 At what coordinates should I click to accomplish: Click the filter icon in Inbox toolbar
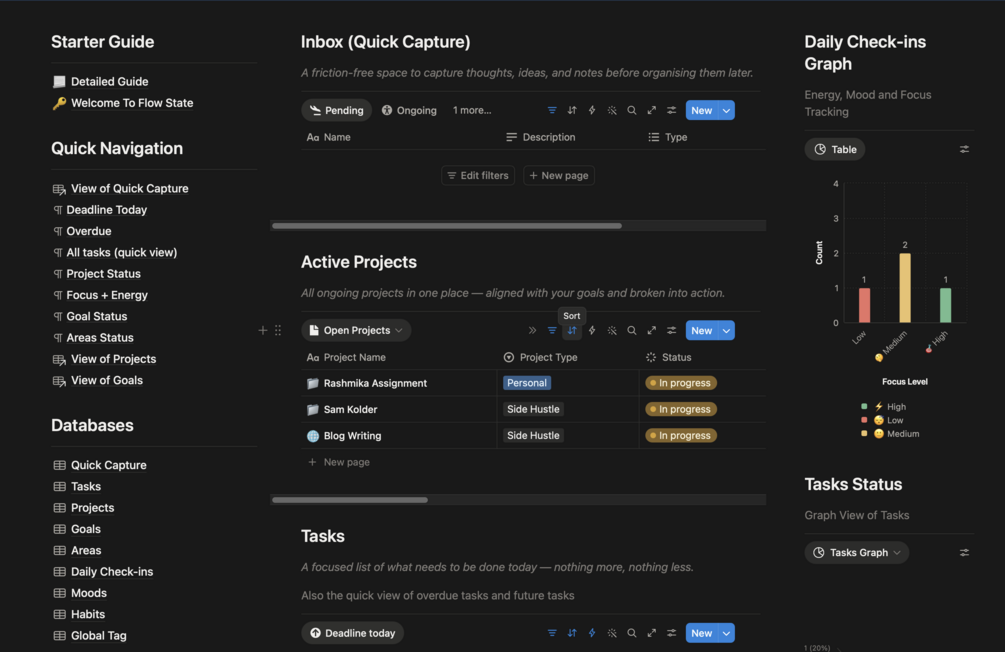pyautogui.click(x=552, y=110)
